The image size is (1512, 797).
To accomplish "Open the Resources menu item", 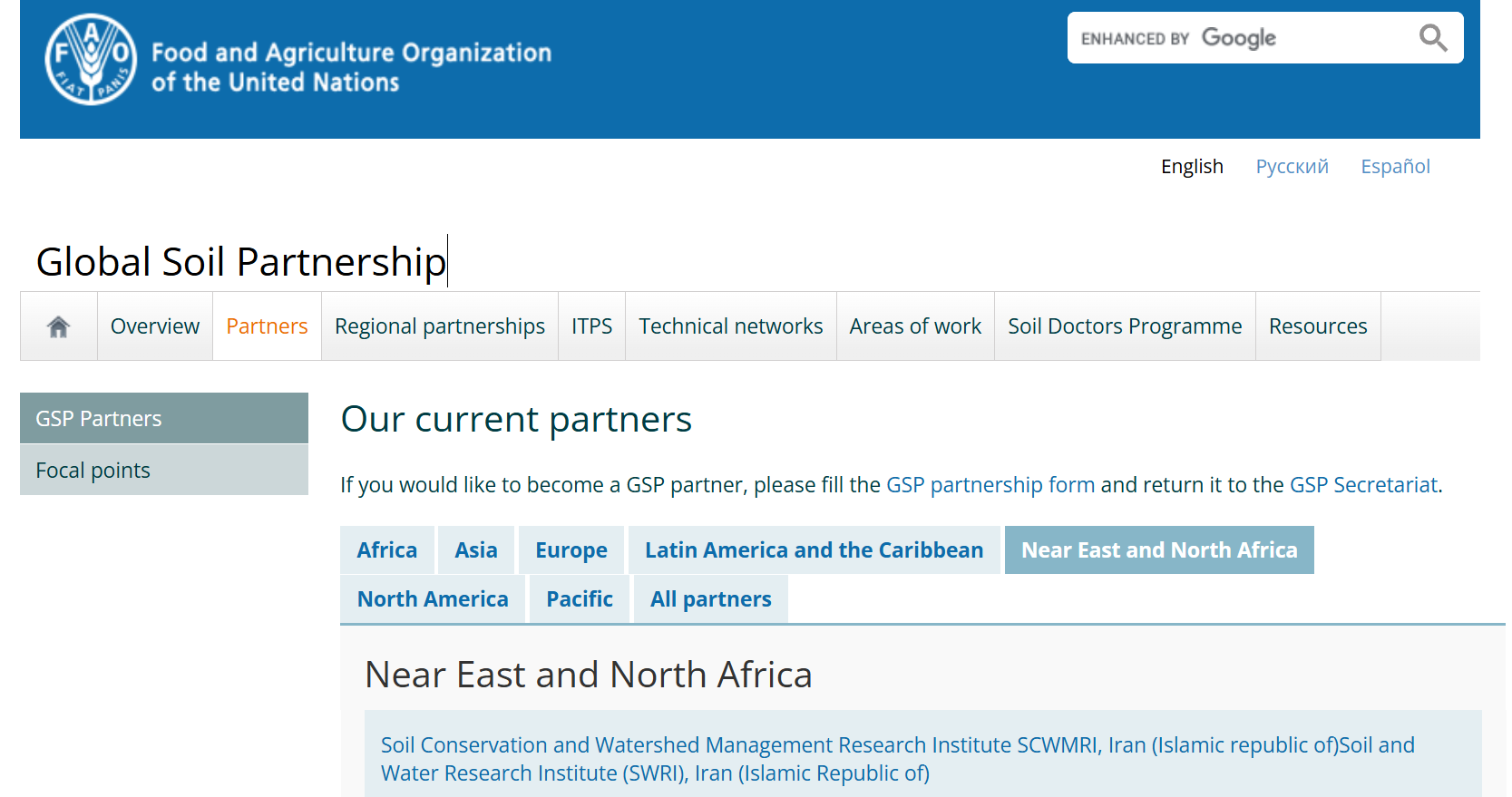I will 1317,326.
